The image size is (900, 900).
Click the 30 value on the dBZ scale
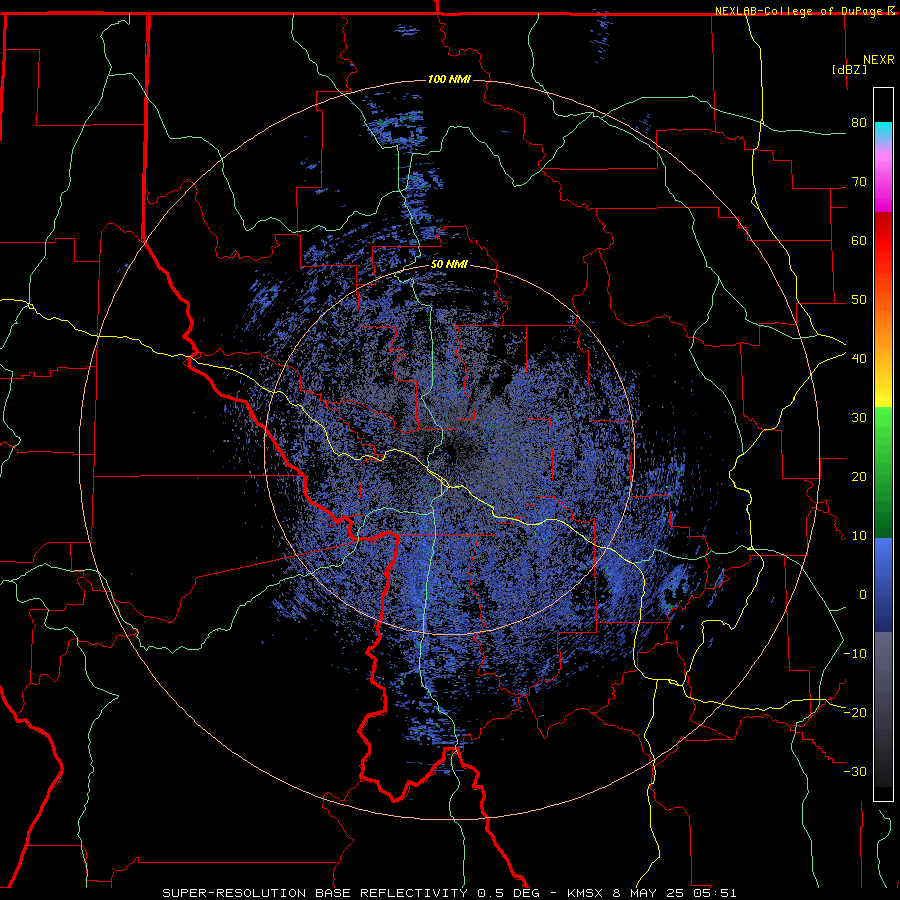859,417
